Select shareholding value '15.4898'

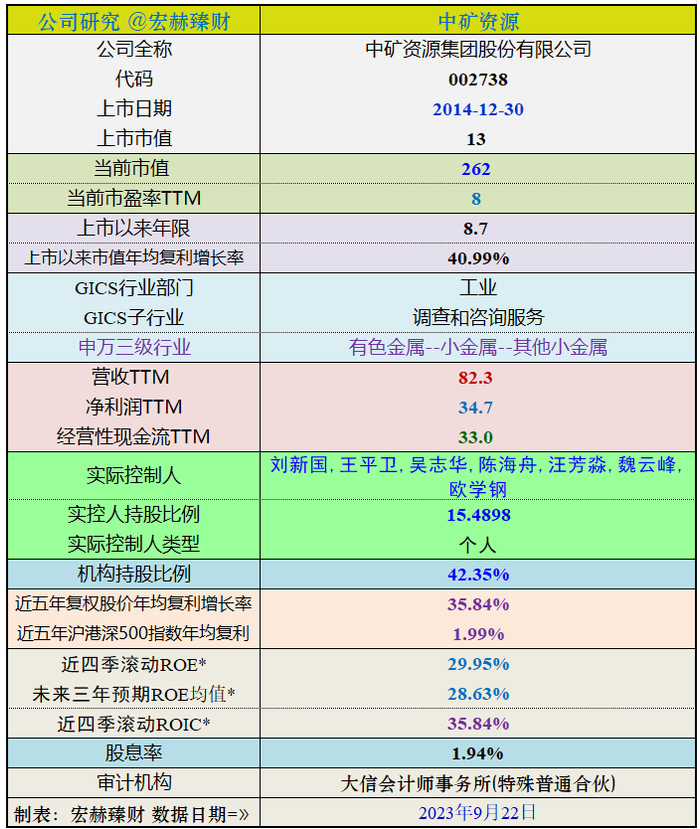[x=478, y=515]
